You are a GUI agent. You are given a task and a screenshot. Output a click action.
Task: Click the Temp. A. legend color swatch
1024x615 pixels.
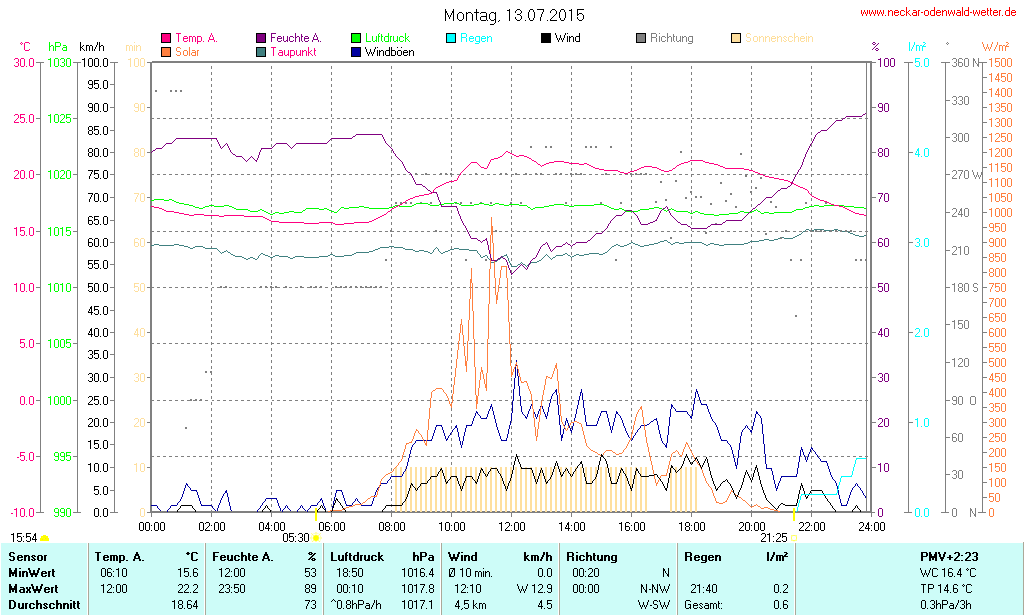click(x=166, y=39)
